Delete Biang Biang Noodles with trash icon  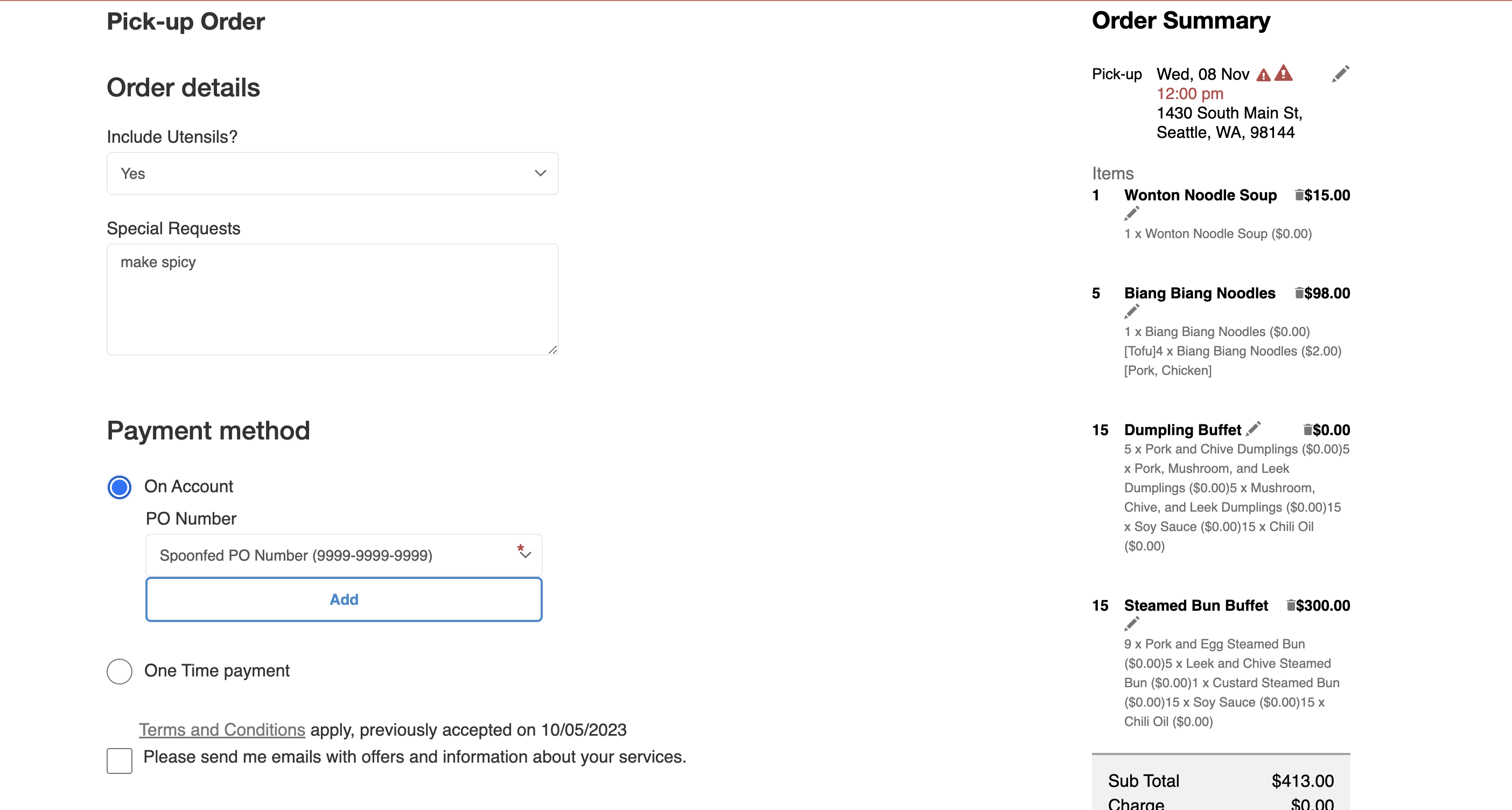click(1299, 293)
